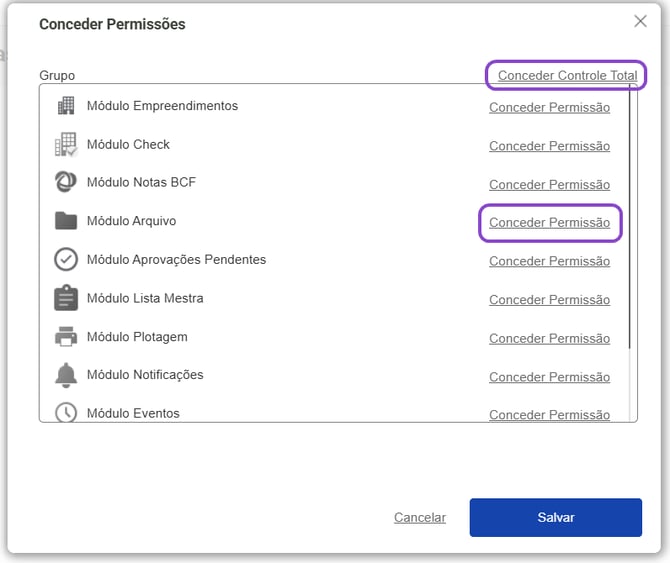Click the Módulo Arquivo folder icon
This screenshot has height=563, width=670.
pyautogui.click(x=66, y=221)
